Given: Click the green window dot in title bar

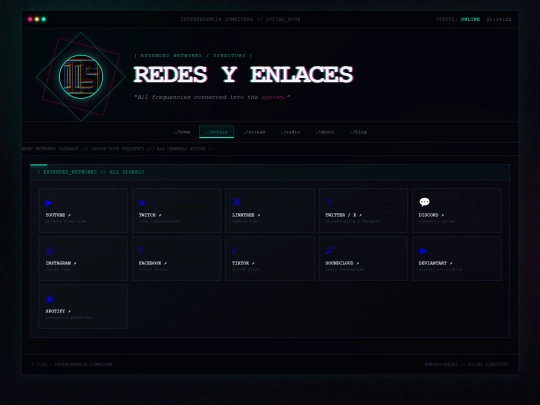Looking at the screenshot, I should 44,19.
